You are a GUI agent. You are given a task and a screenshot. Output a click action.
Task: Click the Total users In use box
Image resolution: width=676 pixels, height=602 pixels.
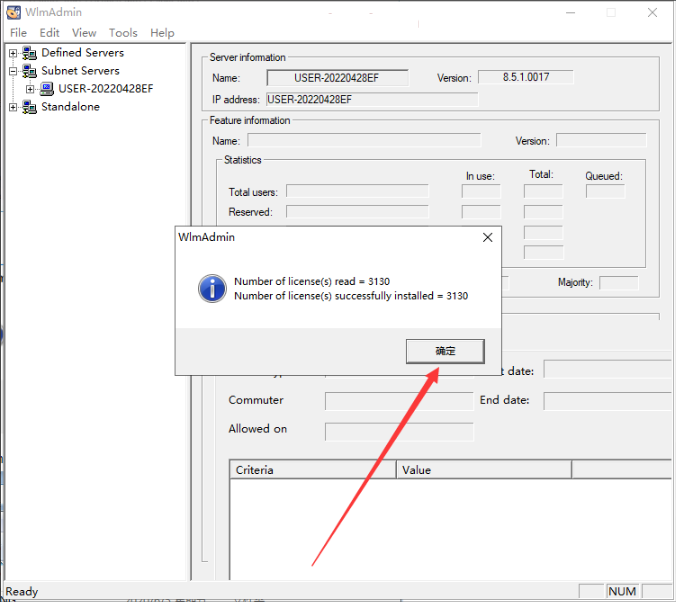(x=481, y=191)
